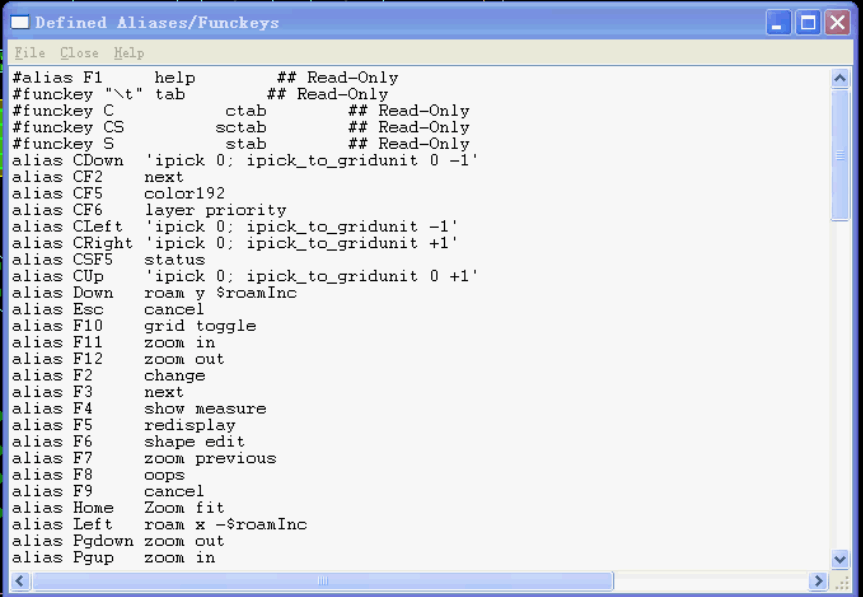Close the Defined Aliases/Funckeys window

(x=838, y=23)
